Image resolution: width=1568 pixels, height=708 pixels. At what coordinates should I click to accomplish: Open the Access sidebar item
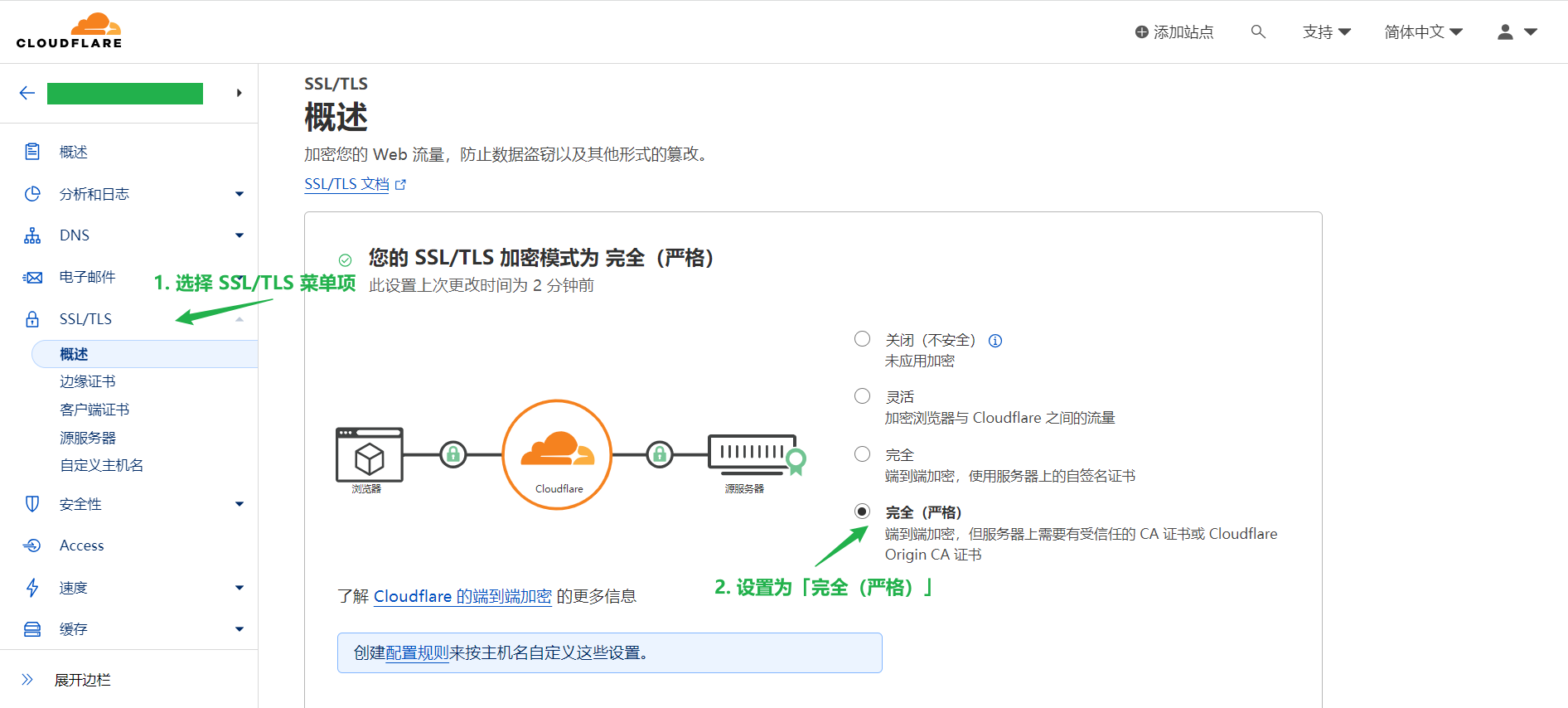point(82,546)
